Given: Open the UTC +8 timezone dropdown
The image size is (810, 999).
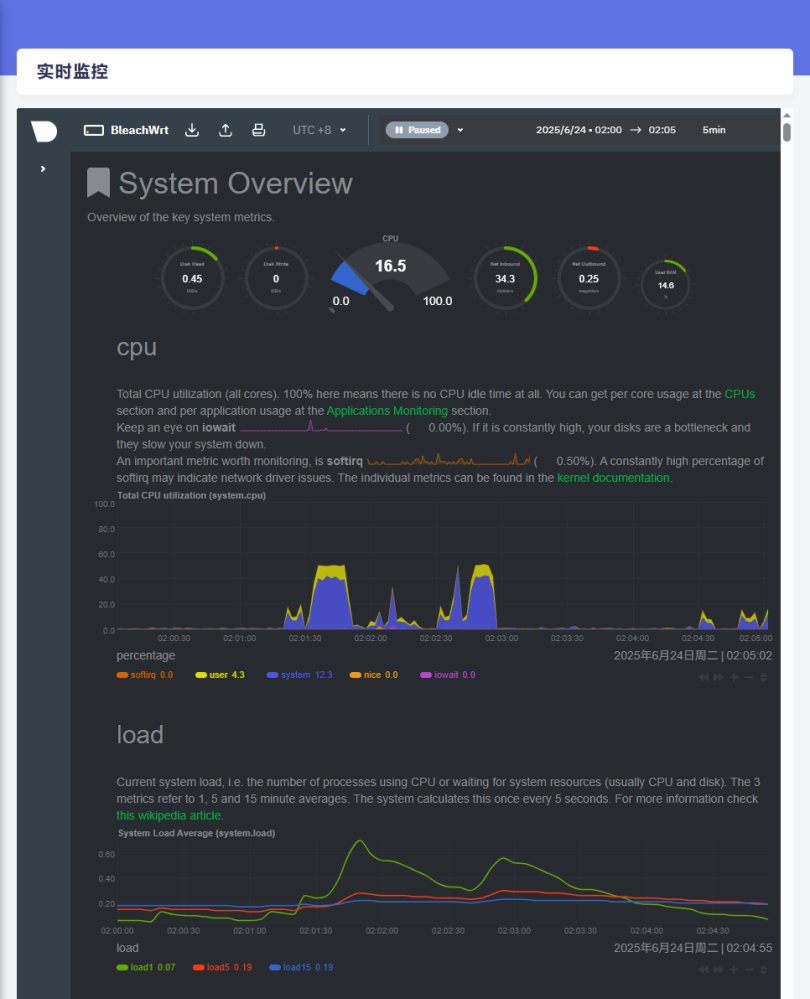Looking at the screenshot, I should 319,130.
